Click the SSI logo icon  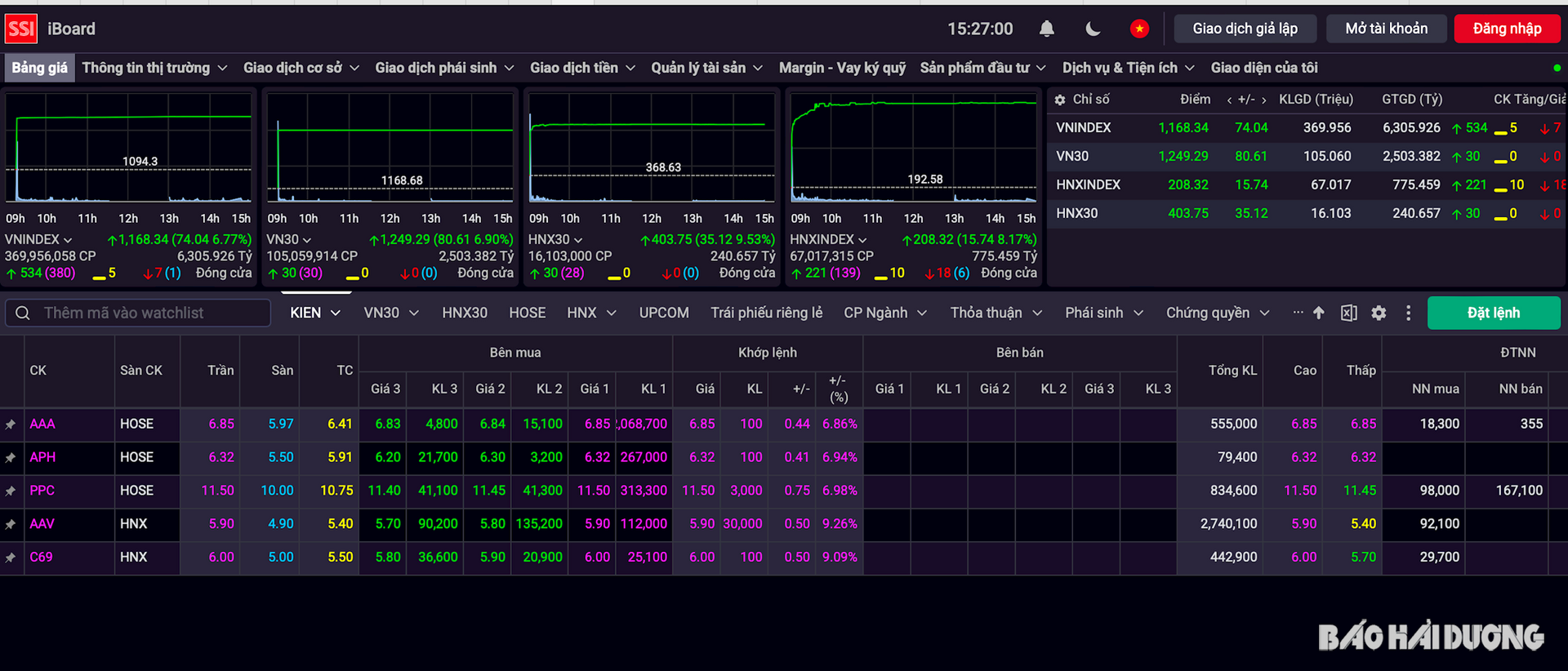pyautogui.click(x=21, y=29)
